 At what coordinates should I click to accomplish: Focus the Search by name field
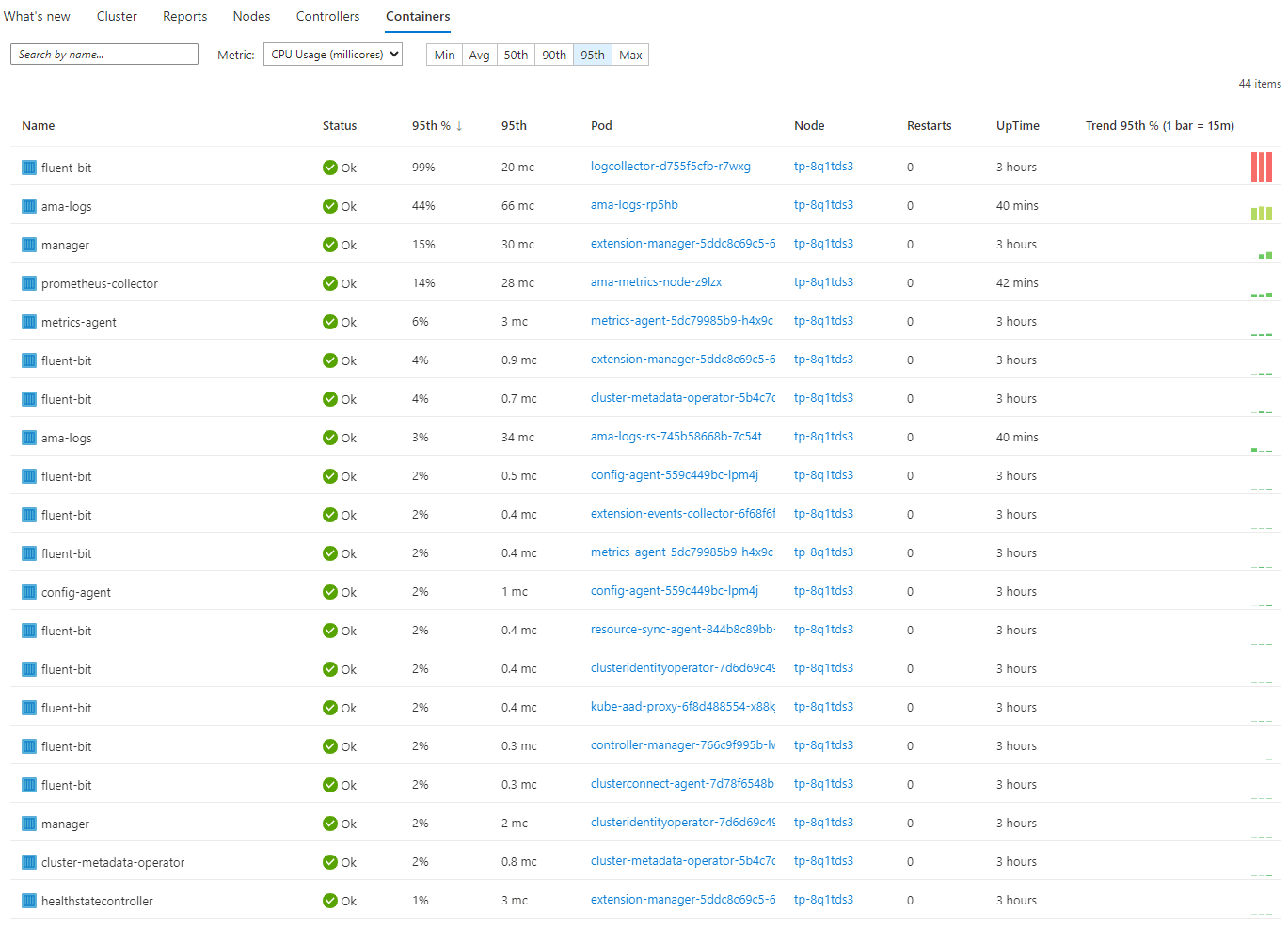(x=104, y=55)
